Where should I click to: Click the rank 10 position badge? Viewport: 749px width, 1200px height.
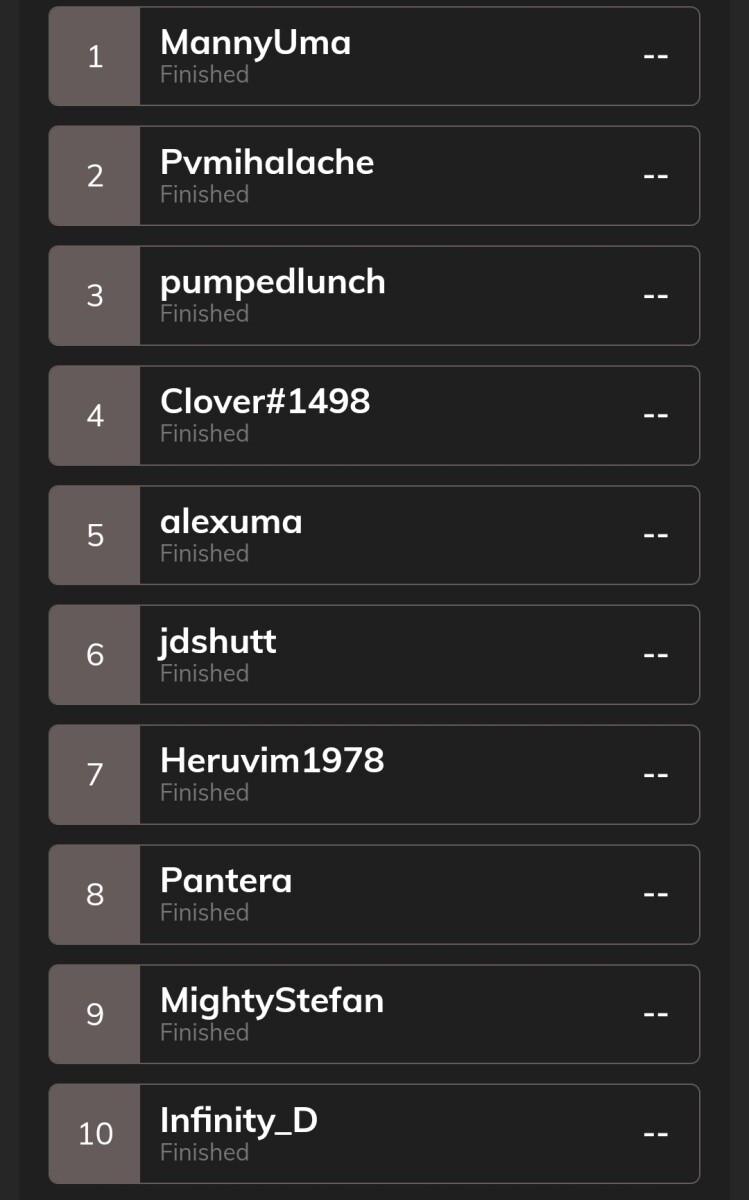point(95,1134)
